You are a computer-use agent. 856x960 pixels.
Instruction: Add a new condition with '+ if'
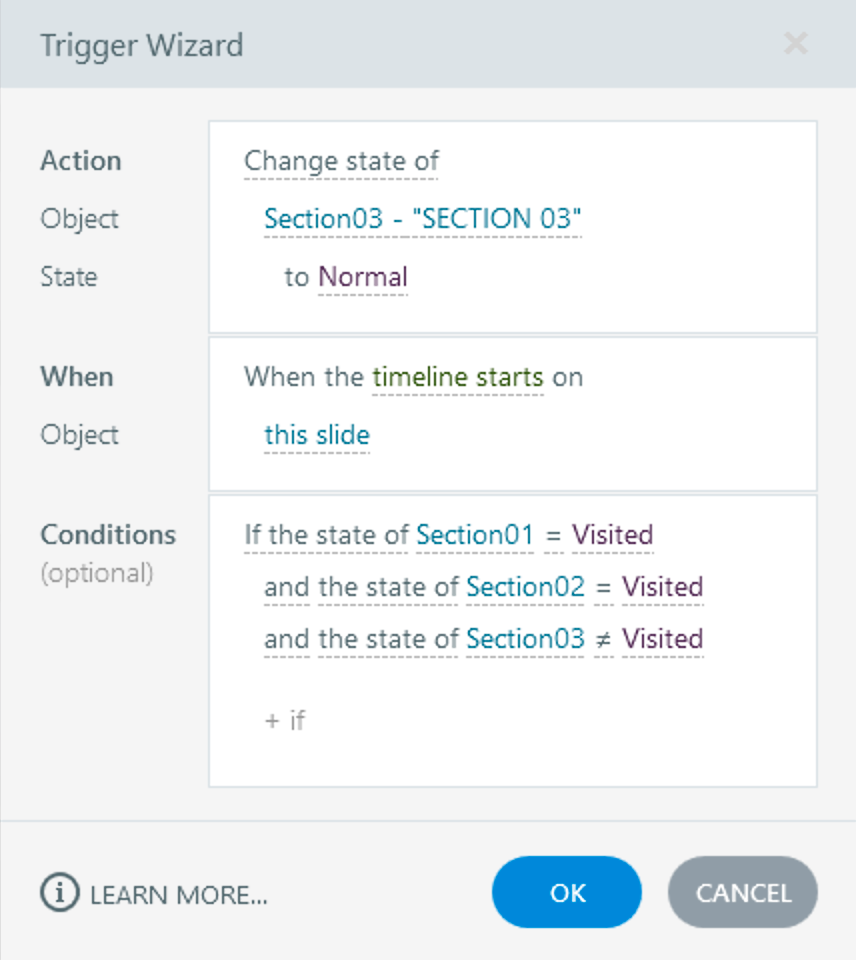tap(284, 719)
